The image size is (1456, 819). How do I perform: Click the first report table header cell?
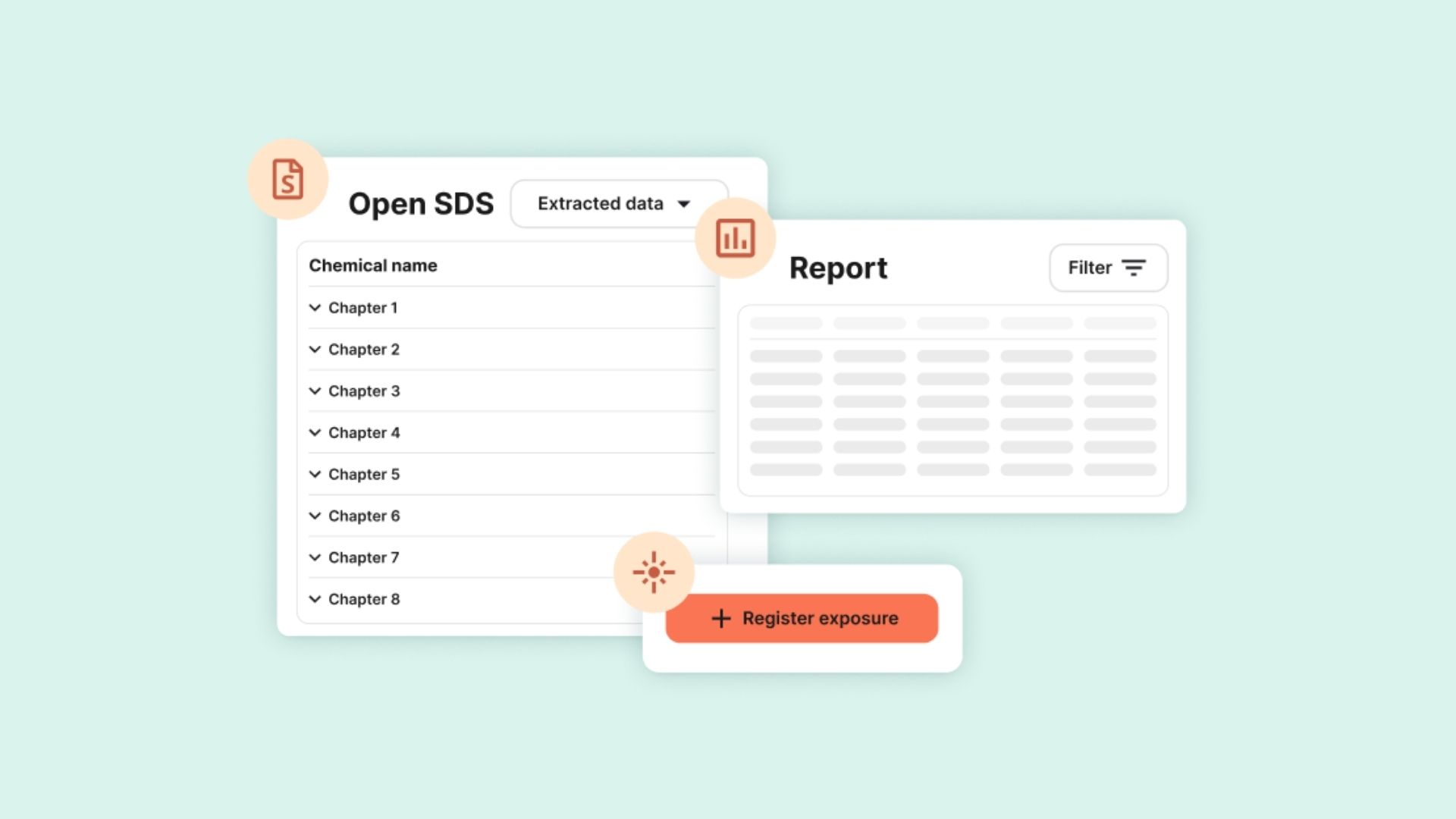click(786, 324)
